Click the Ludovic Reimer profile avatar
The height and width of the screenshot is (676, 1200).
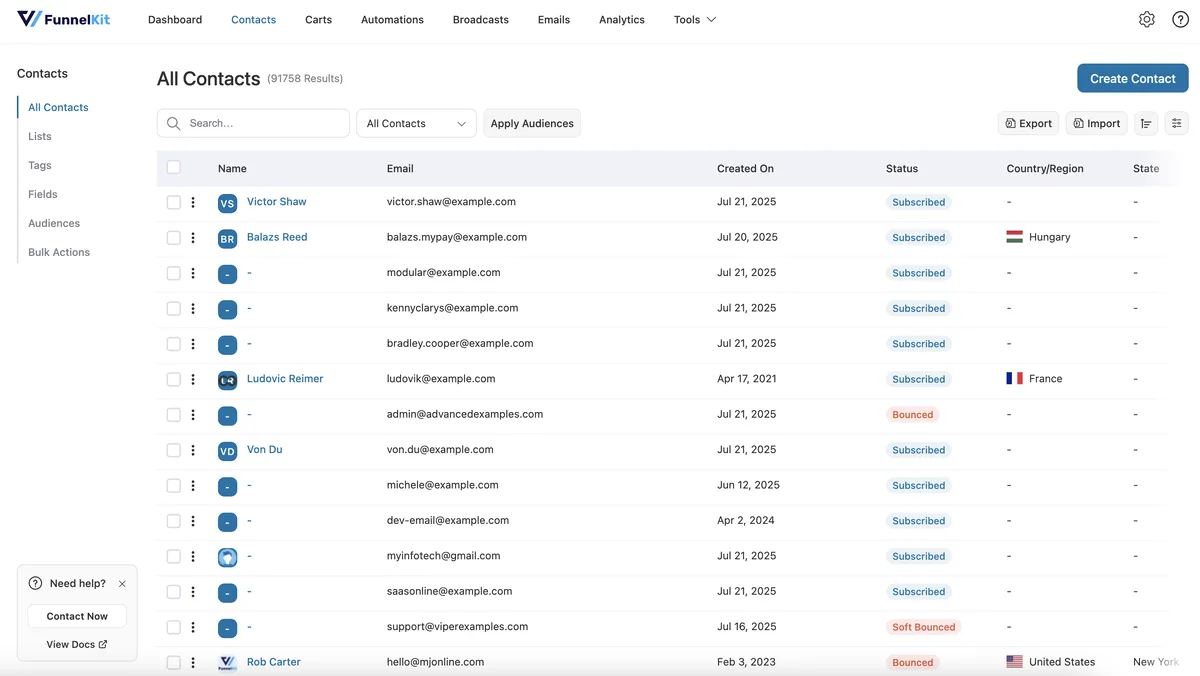(227, 380)
